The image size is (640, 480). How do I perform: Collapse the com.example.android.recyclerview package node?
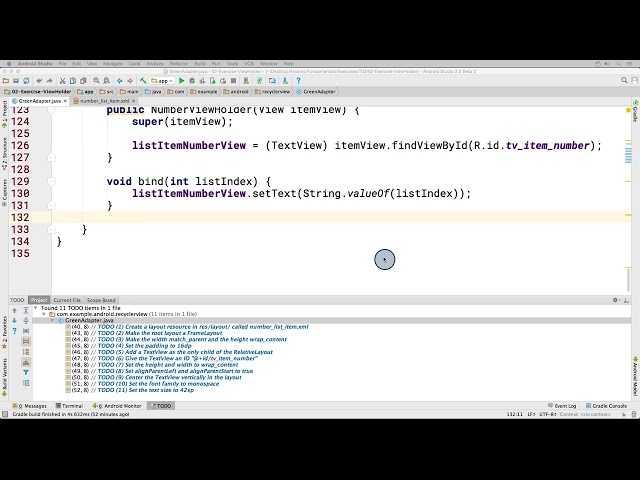pyautogui.click(x=44, y=314)
